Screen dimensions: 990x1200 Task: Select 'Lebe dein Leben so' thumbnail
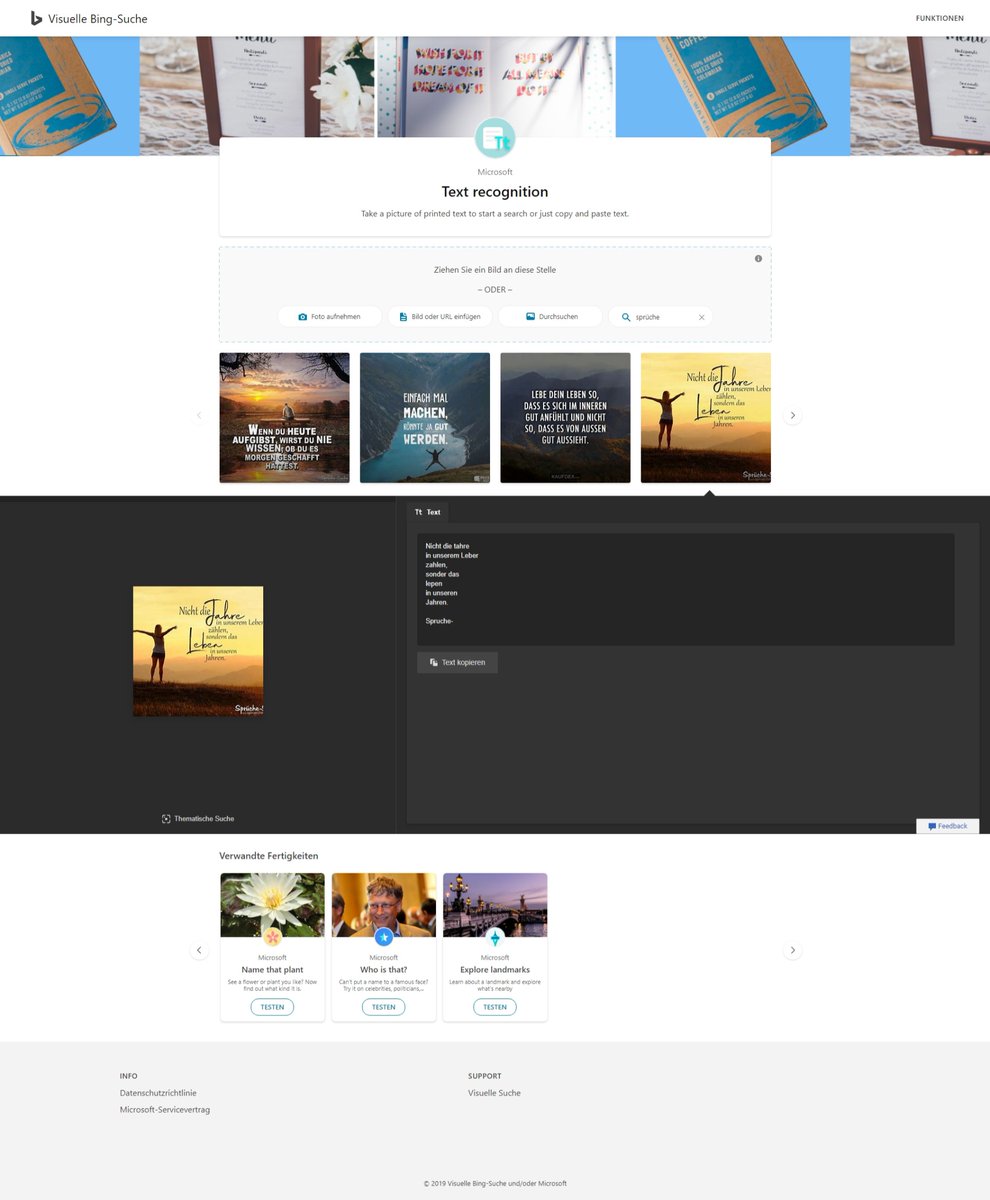click(x=565, y=418)
